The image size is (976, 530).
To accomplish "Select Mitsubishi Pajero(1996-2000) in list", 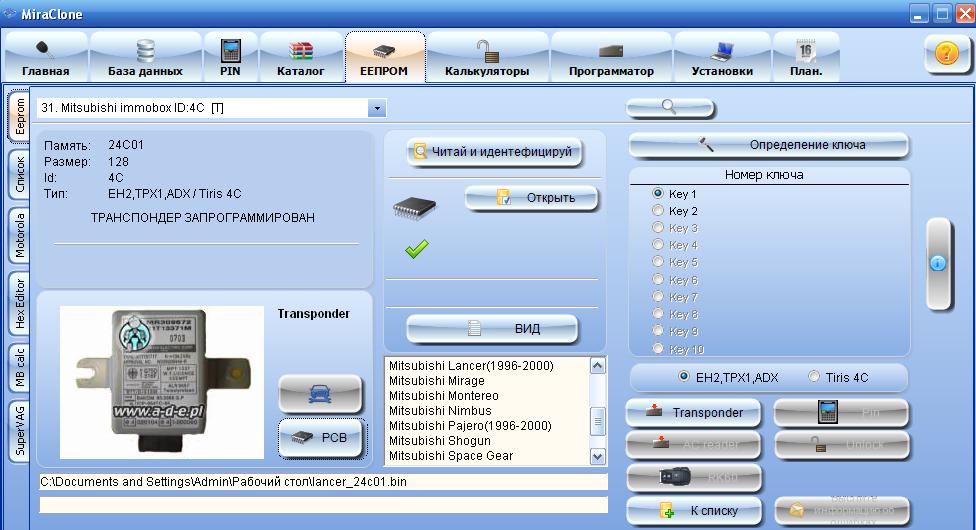I will (x=471, y=425).
